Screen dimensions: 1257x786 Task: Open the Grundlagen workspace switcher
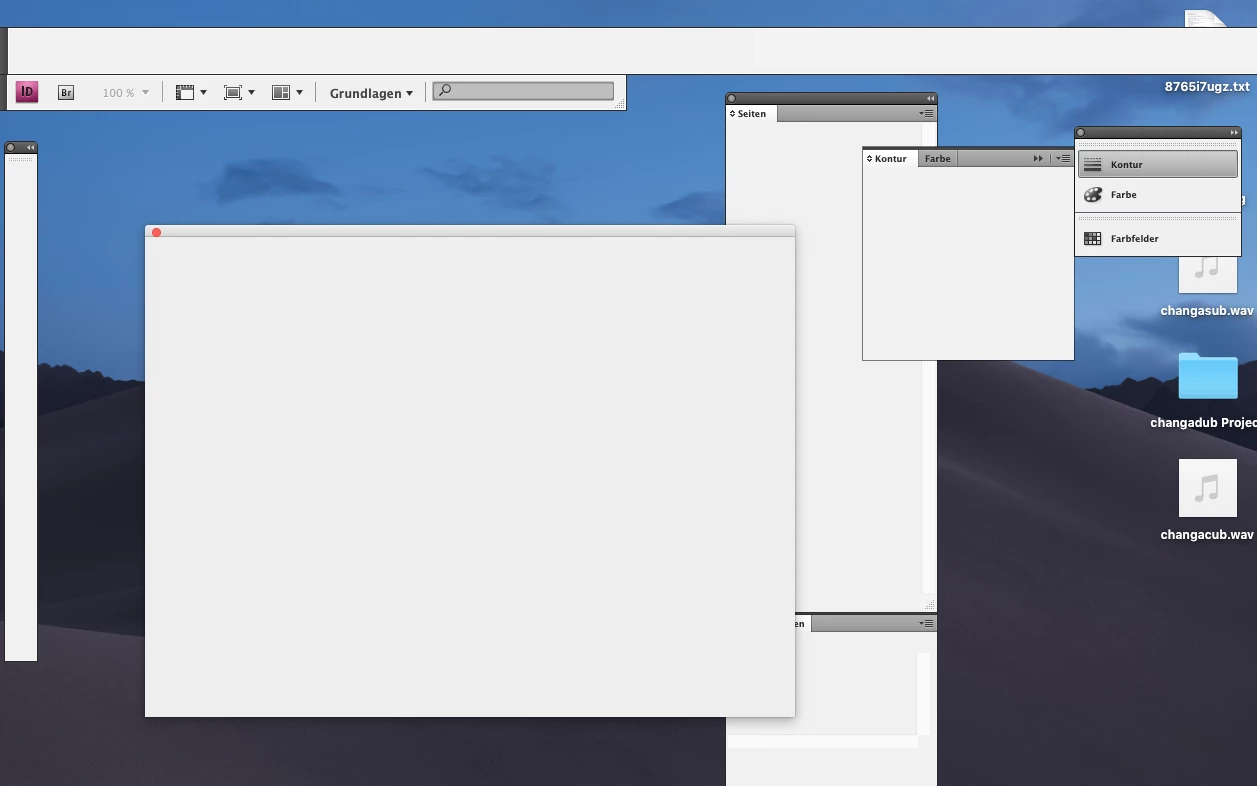point(371,93)
